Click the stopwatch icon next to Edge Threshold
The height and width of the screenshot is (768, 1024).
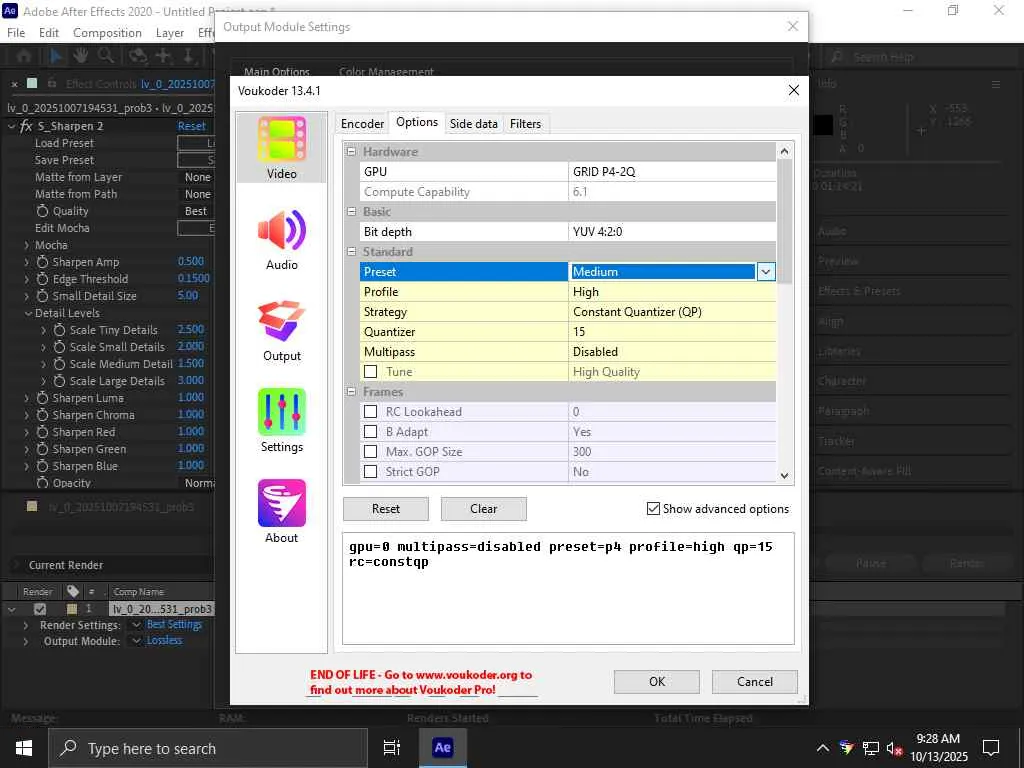pos(42,279)
